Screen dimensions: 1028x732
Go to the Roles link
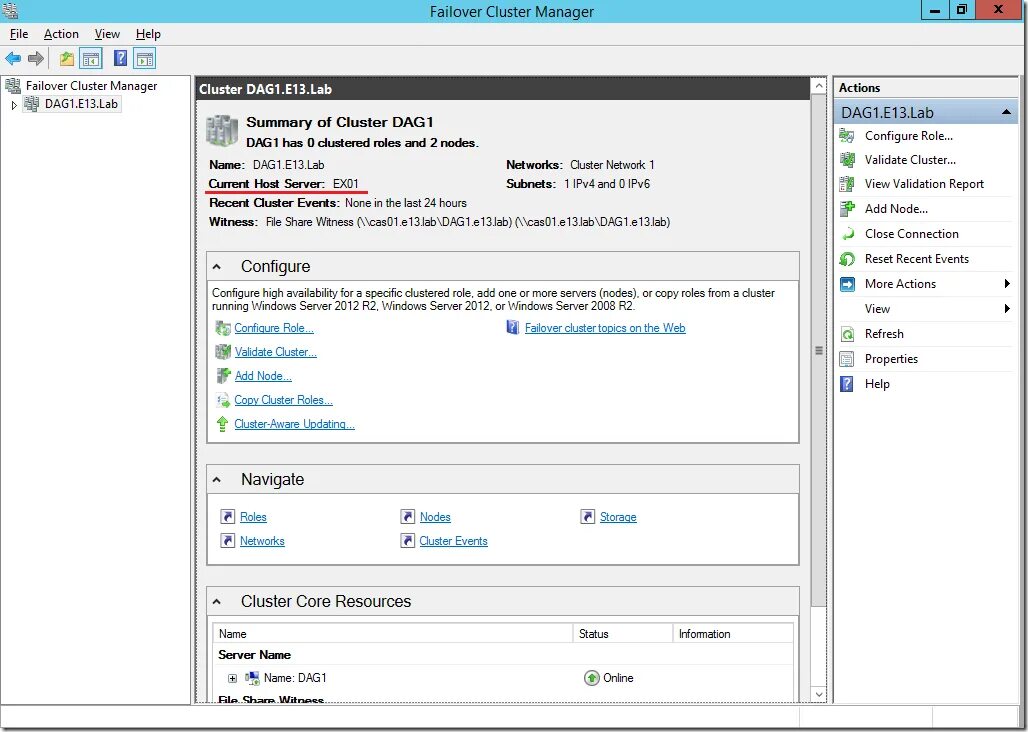pyautogui.click(x=253, y=517)
